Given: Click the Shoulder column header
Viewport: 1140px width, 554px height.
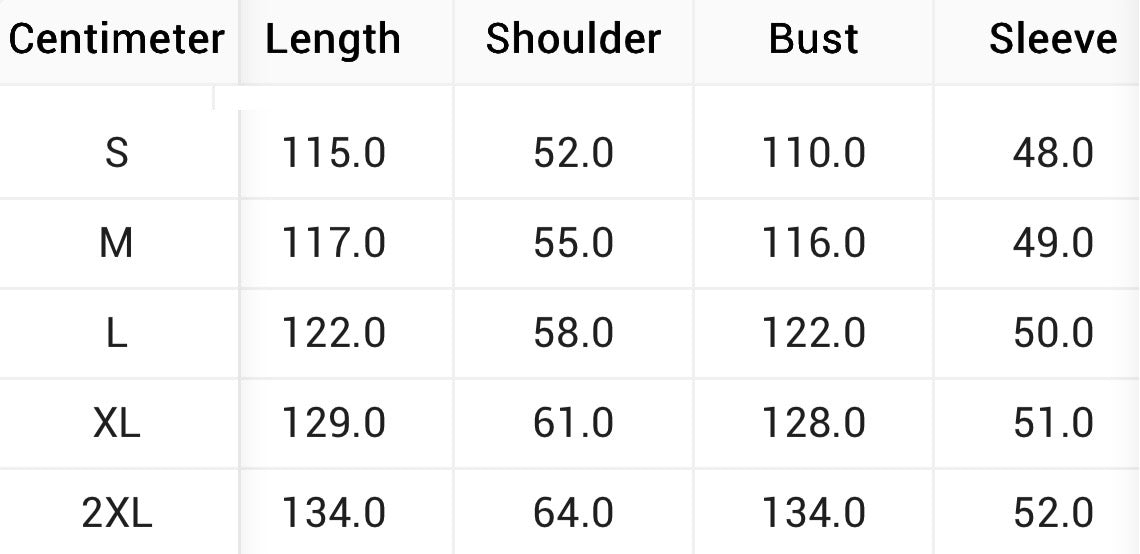Looking at the screenshot, I should (x=573, y=40).
